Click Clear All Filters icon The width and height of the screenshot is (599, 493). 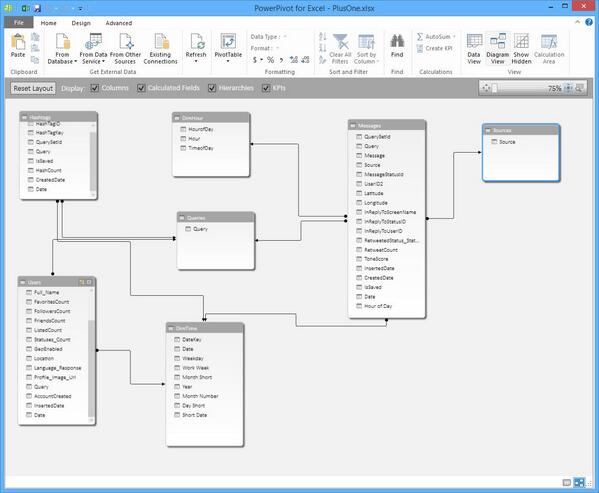(x=340, y=41)
